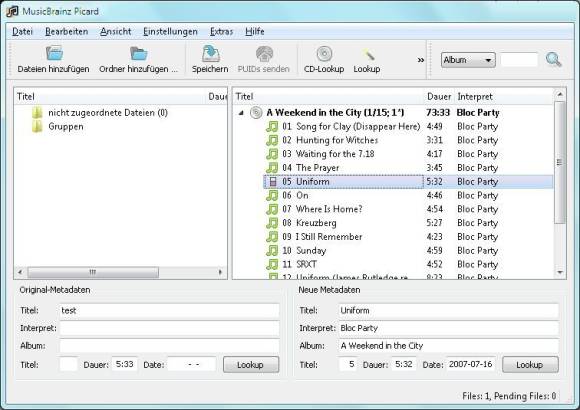Image resolution: width=580 pixels, height=410 pixels.
Task: Click the note icon of track 11 SRXT
Action: point(272,264)
